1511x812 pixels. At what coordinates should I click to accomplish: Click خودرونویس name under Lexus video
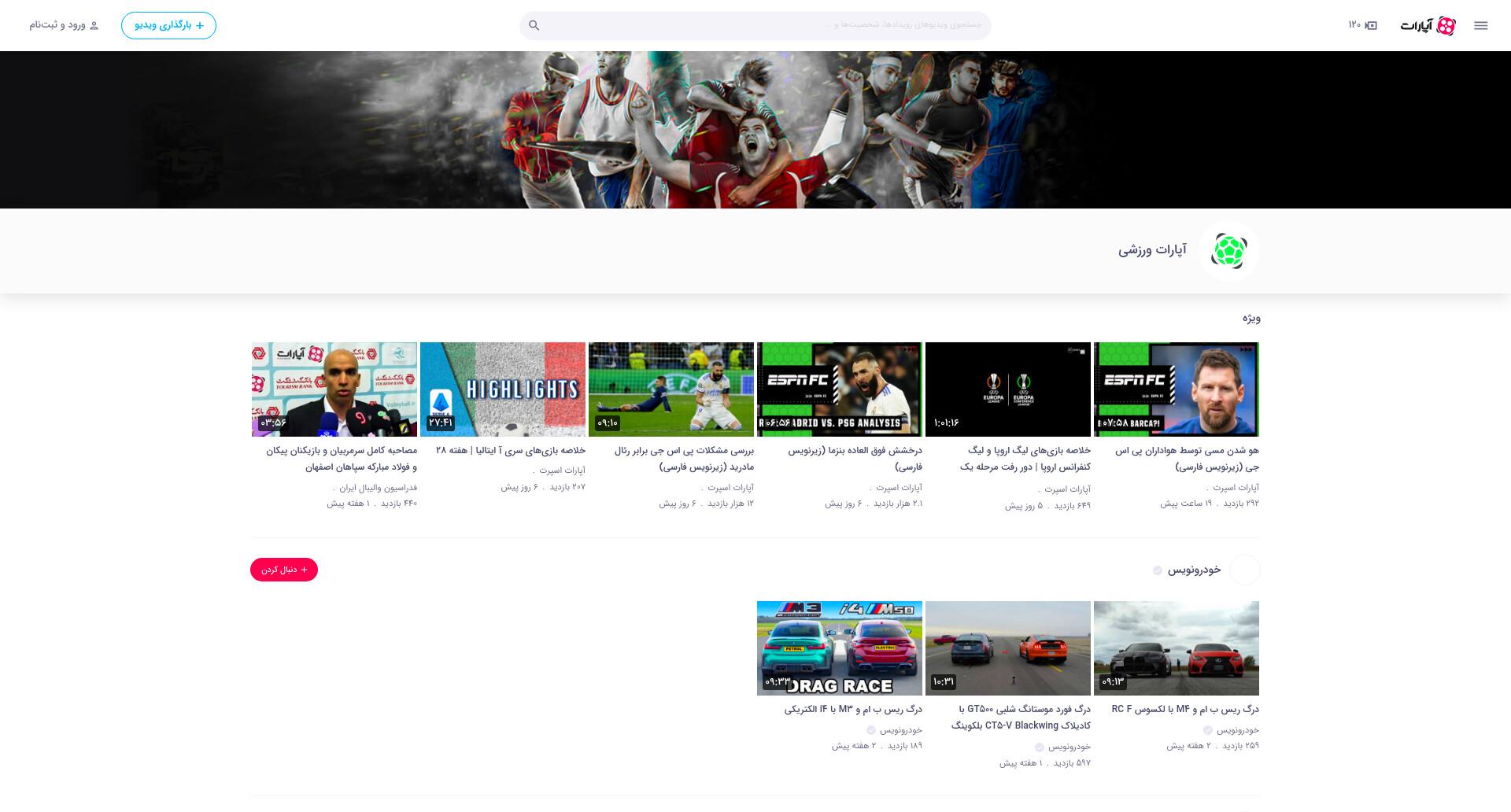[1238, 730]
